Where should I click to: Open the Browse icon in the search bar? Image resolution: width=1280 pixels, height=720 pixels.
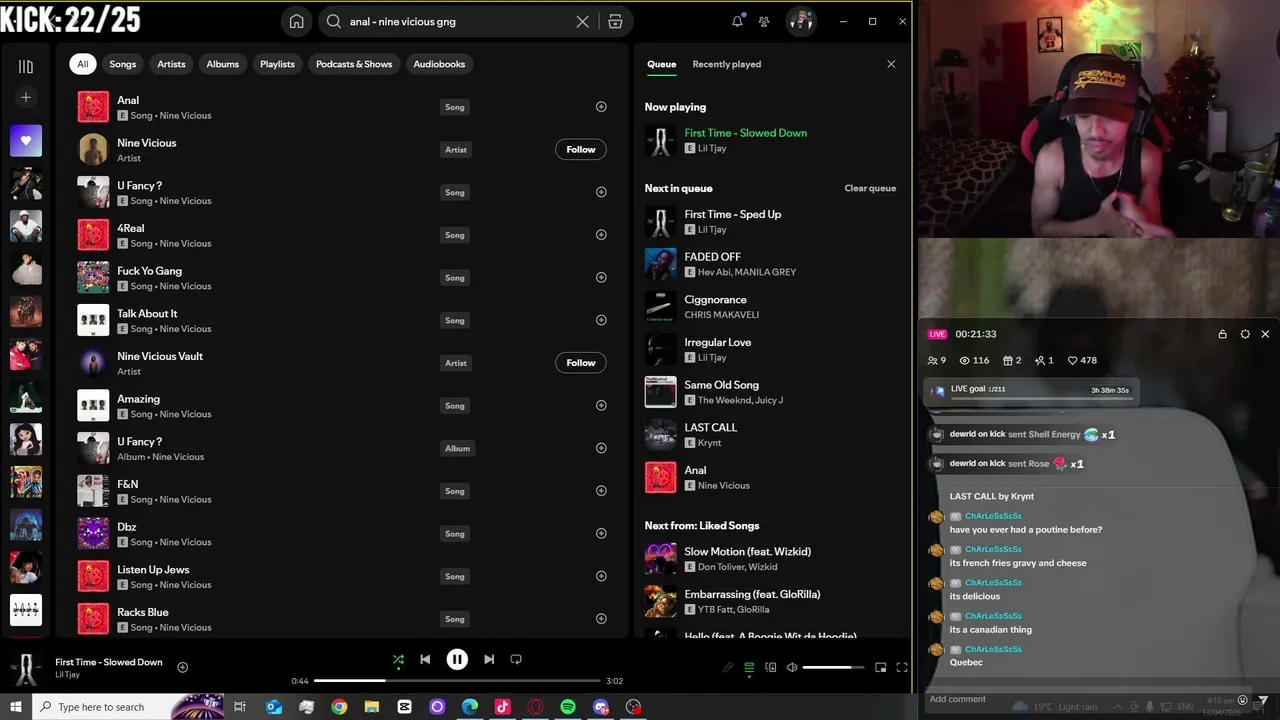tap(615, 21)
